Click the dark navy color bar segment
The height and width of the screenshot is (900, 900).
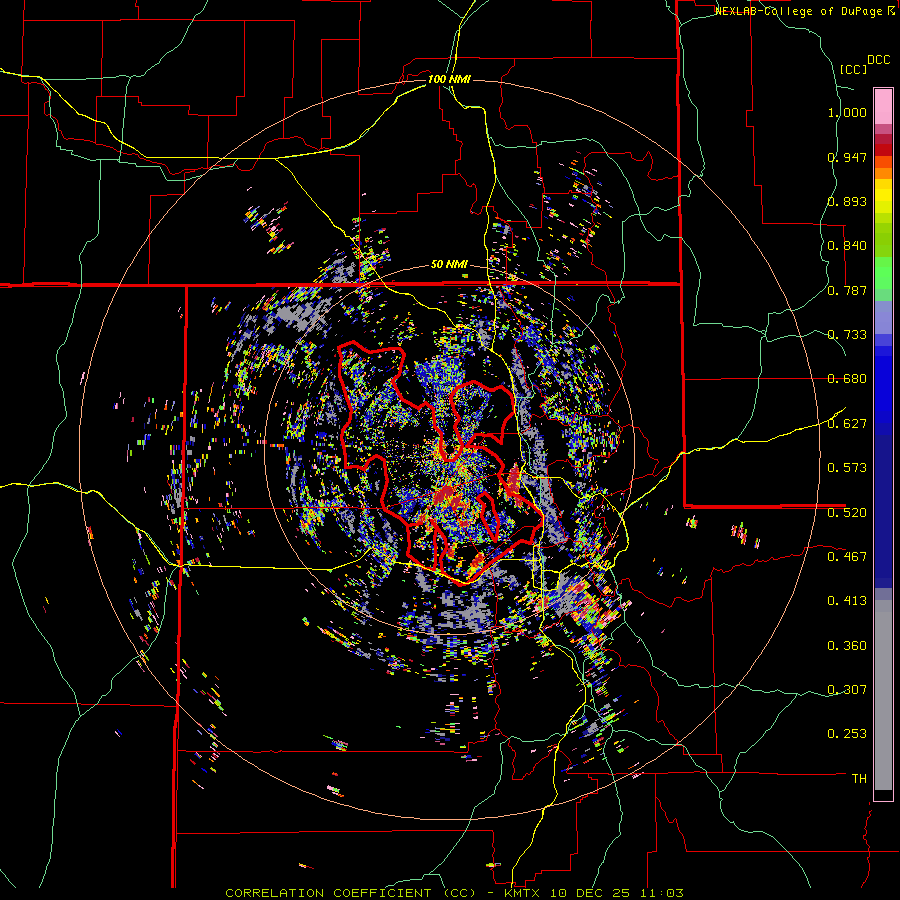pyautogui.click(x=883, y=511)
